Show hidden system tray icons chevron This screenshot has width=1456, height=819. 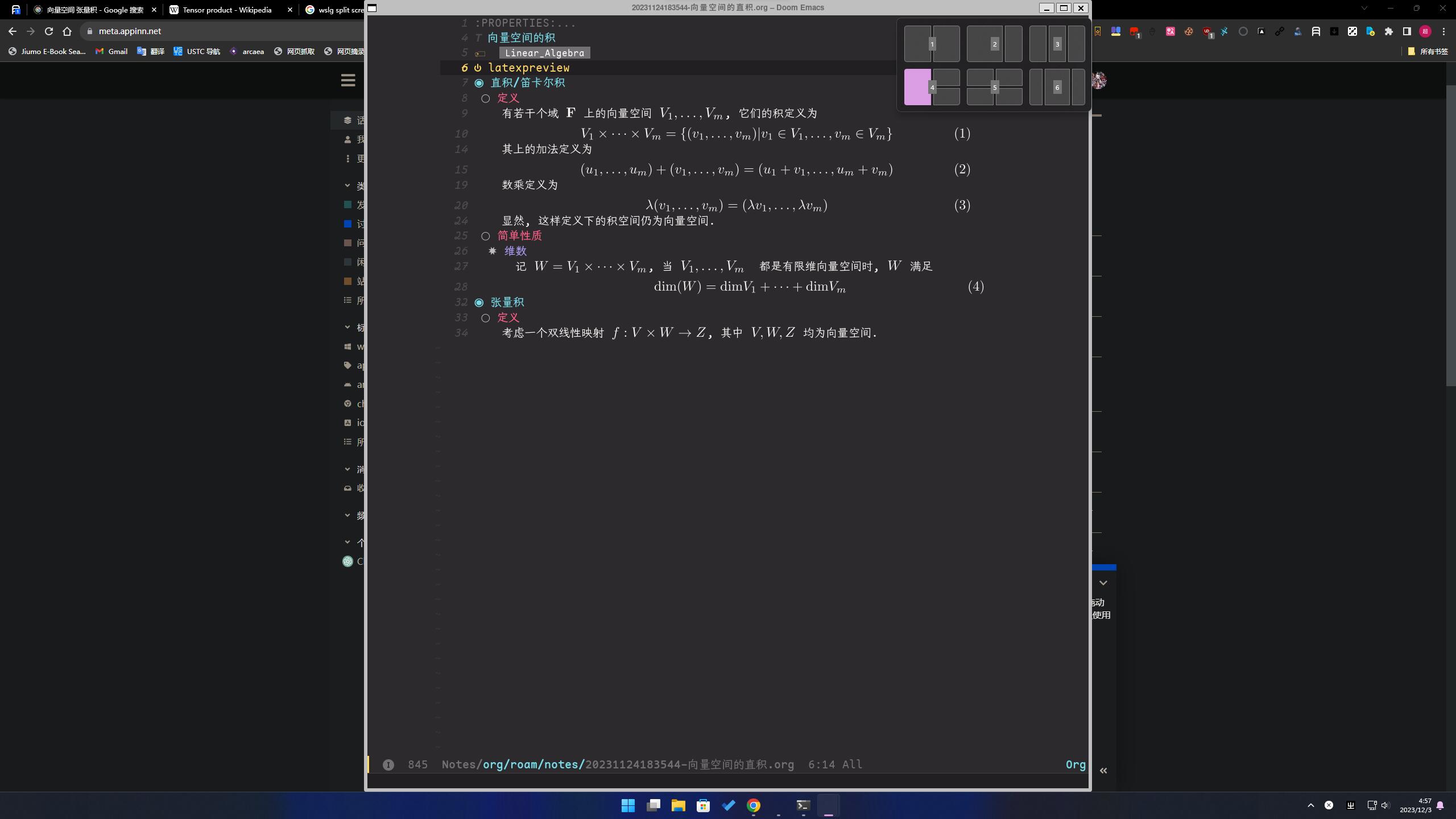[1310, 805]
